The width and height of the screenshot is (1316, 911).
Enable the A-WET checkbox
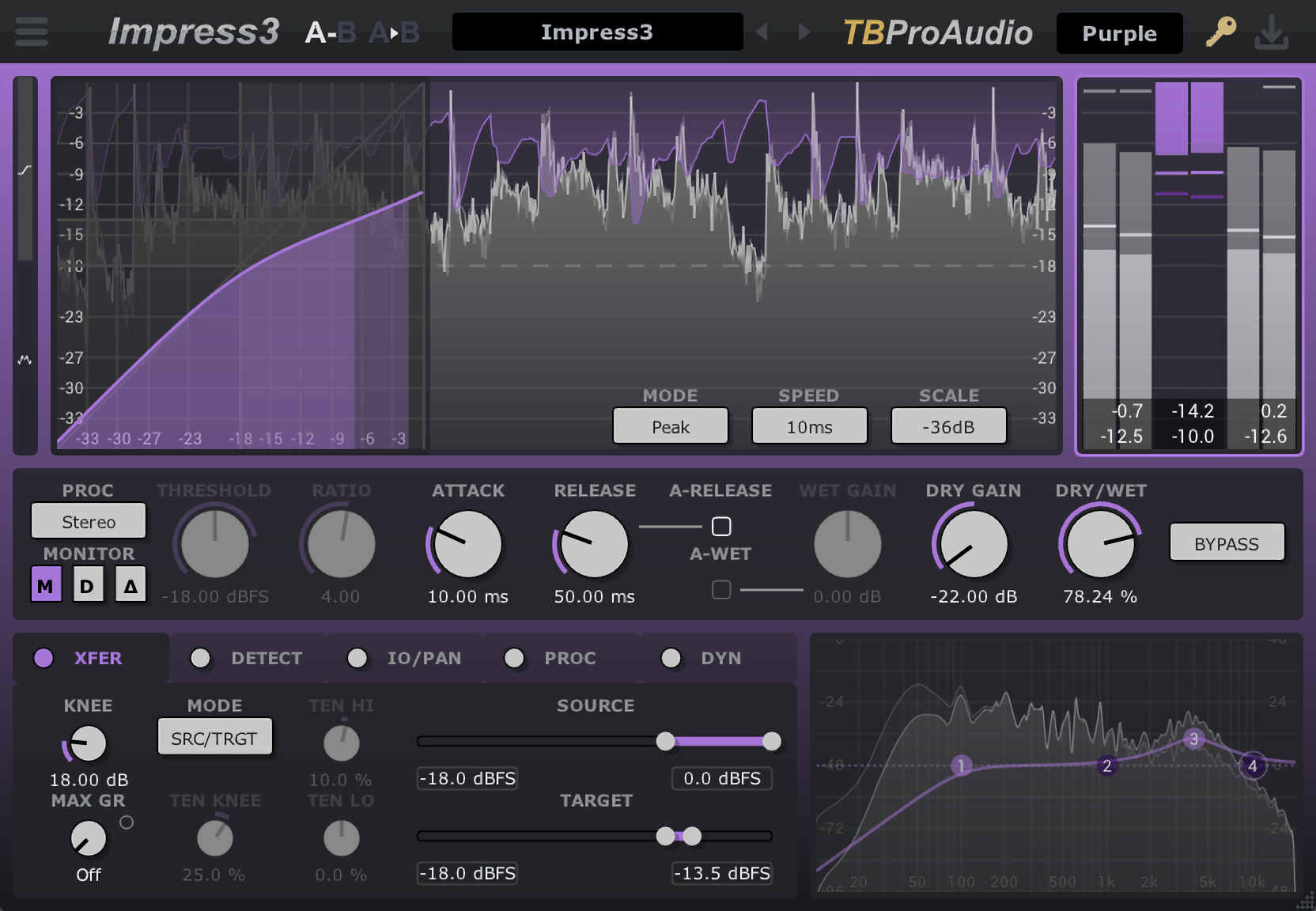pyautogui.click(x=721, y=589)
